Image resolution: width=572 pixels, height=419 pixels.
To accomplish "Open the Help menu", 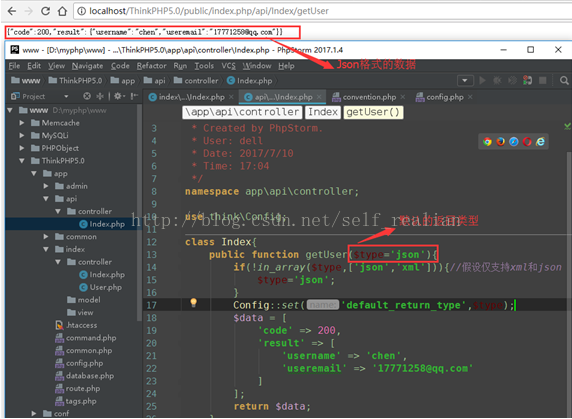I will [286, 66].
